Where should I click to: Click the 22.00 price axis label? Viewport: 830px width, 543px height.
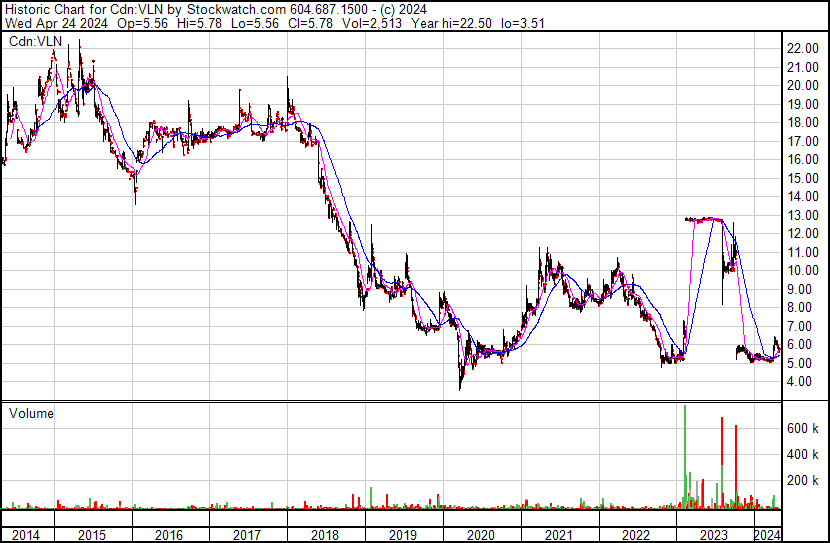803,48
